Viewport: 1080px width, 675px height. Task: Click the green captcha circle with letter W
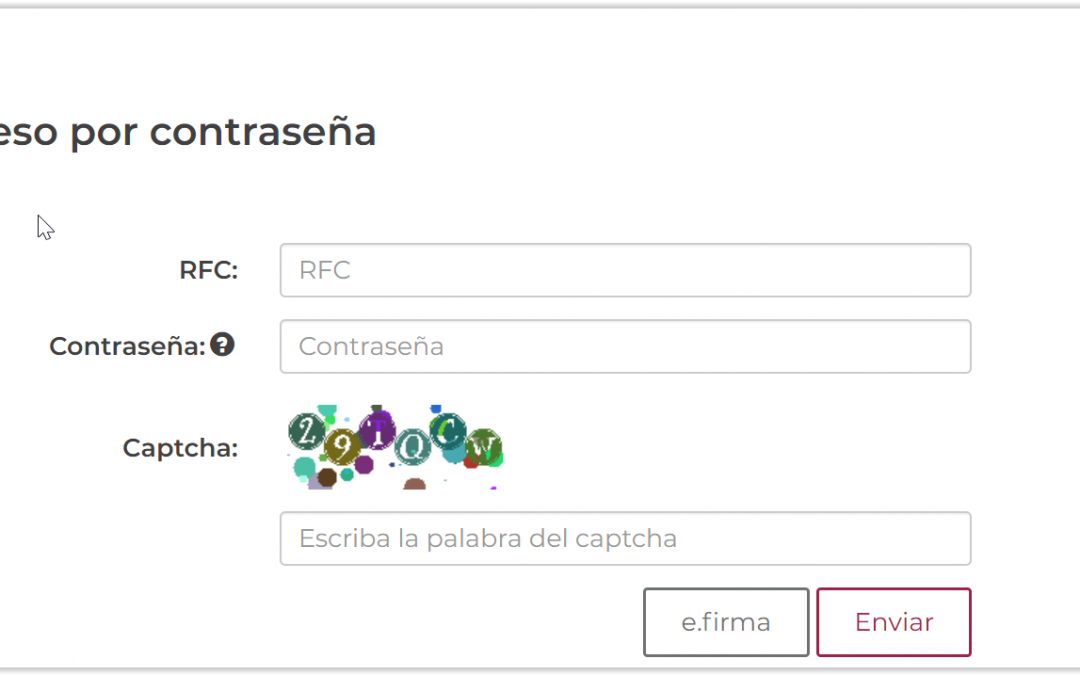483,447
